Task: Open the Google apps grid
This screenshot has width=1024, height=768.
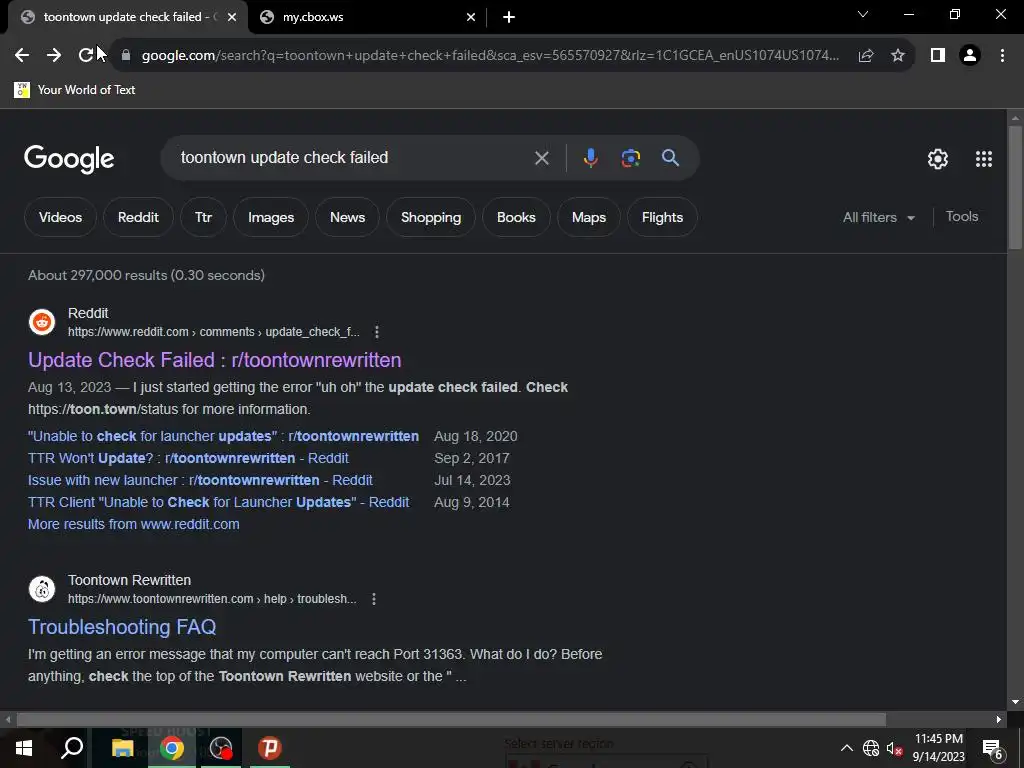Action: click(984, 159)
